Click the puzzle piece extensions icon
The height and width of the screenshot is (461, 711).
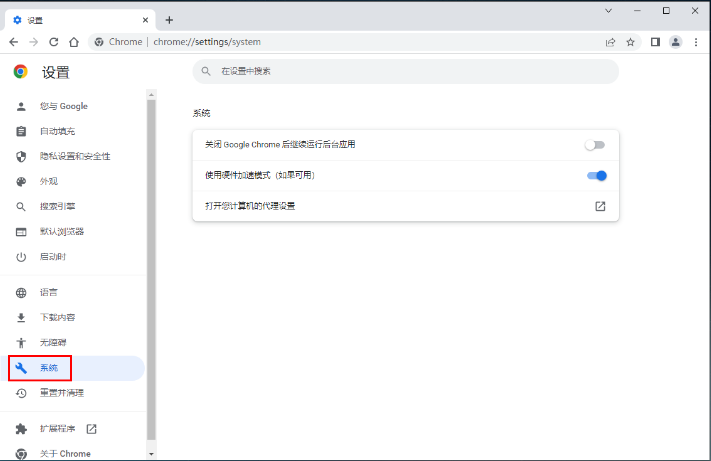(21, 429)
